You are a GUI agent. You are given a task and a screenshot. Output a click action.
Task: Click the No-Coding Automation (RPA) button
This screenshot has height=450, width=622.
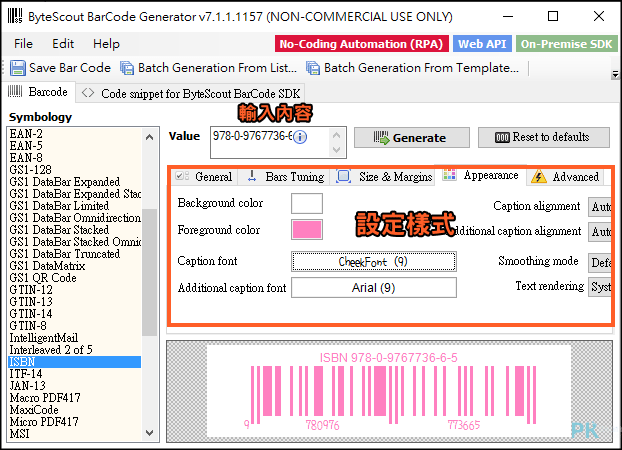click(x=361, y=44)
